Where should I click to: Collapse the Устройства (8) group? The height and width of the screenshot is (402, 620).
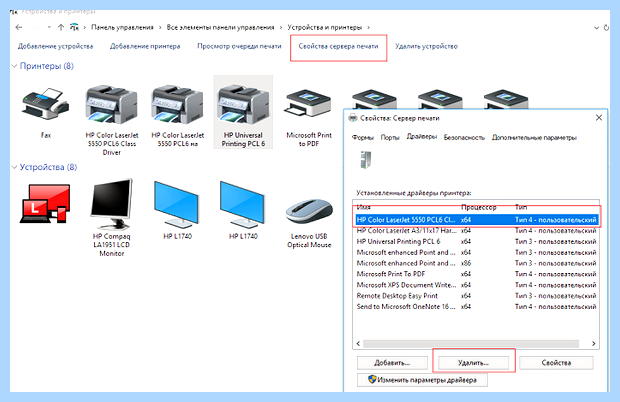tap(14, 167)
